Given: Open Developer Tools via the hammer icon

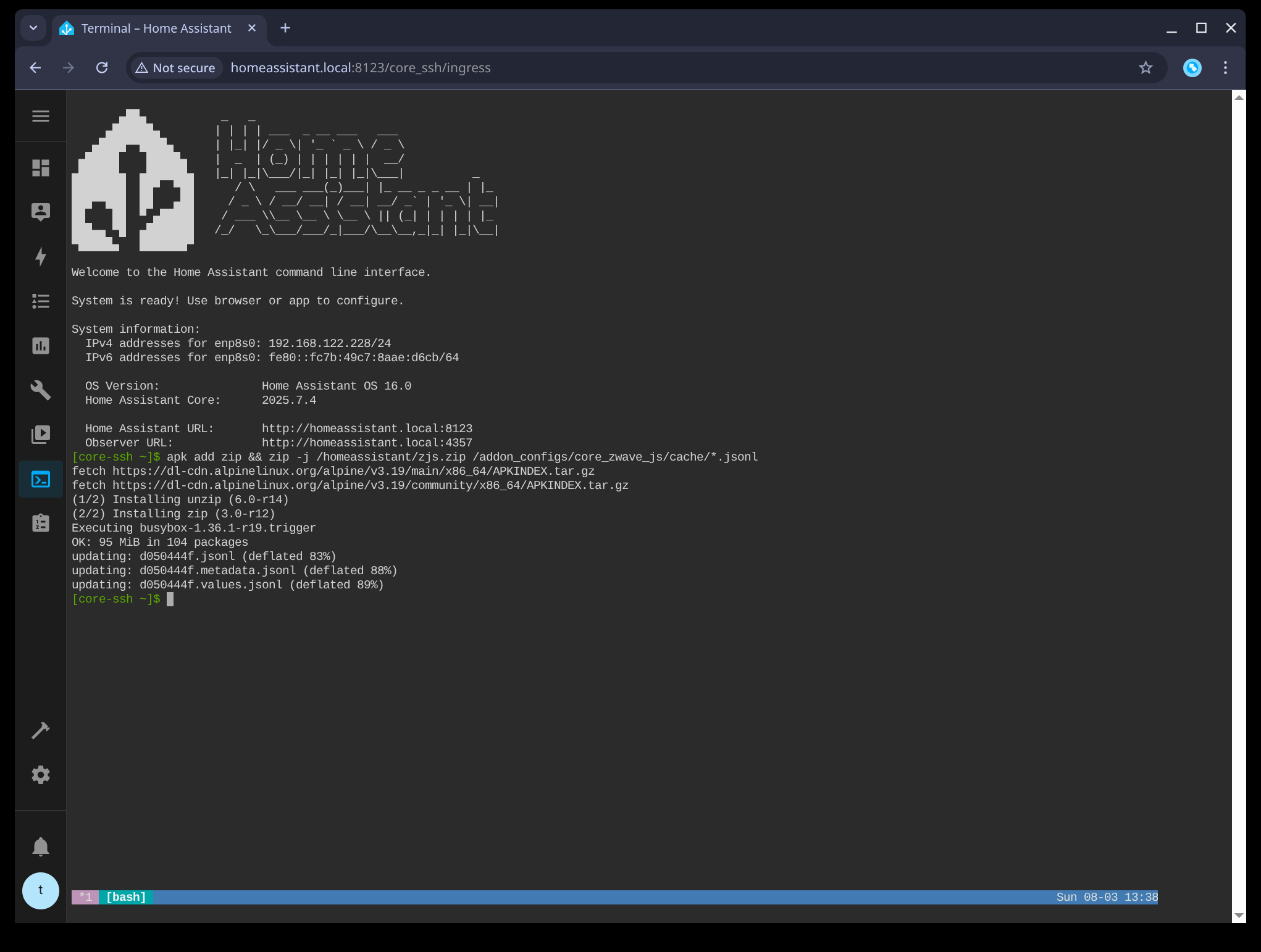Looking at the screenshot, I should [41, 730].
